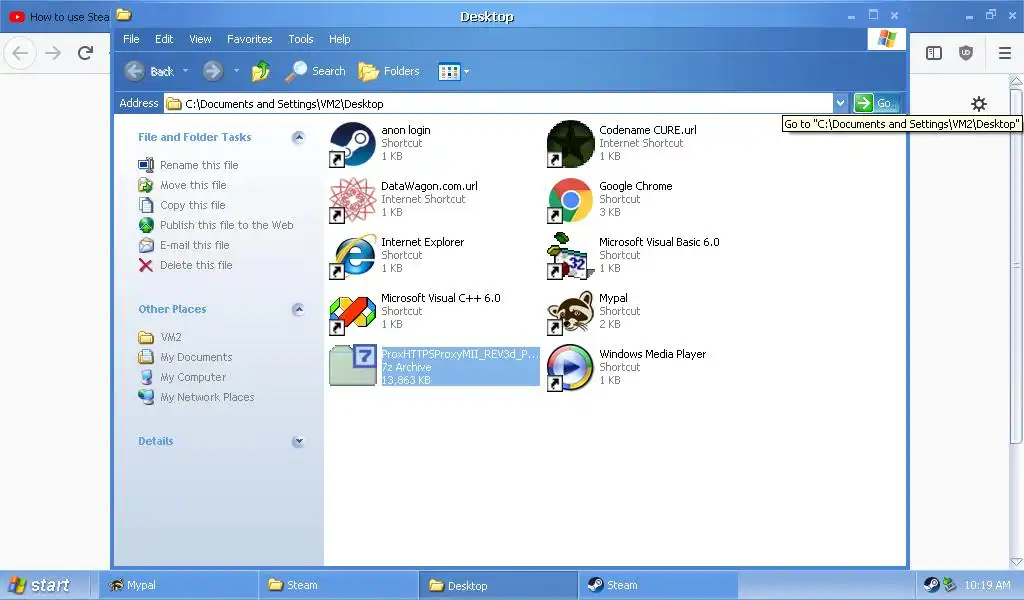Launch the Google Chrome shortcut

[x=570, y=200]
